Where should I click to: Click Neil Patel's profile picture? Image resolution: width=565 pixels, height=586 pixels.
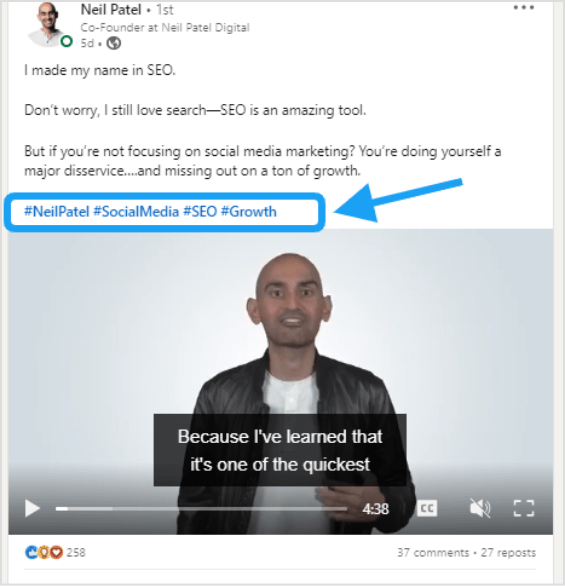coord(48,24)
